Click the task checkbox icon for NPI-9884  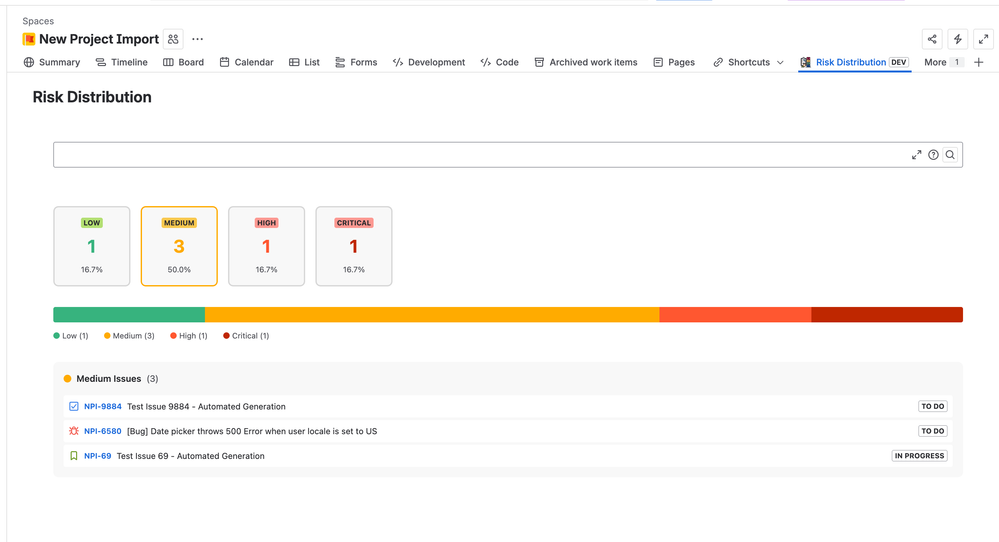pyautogui.click(x=74, y=406)
